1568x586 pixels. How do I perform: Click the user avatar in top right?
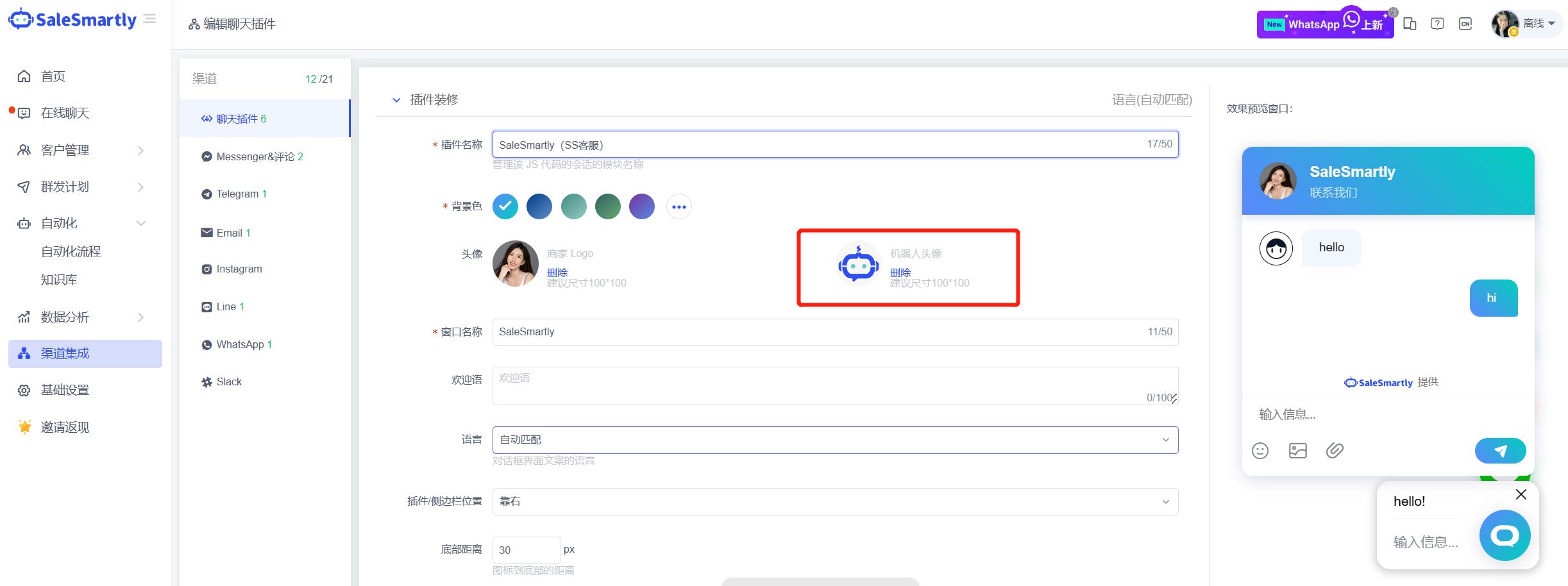tap(1505, 24)
